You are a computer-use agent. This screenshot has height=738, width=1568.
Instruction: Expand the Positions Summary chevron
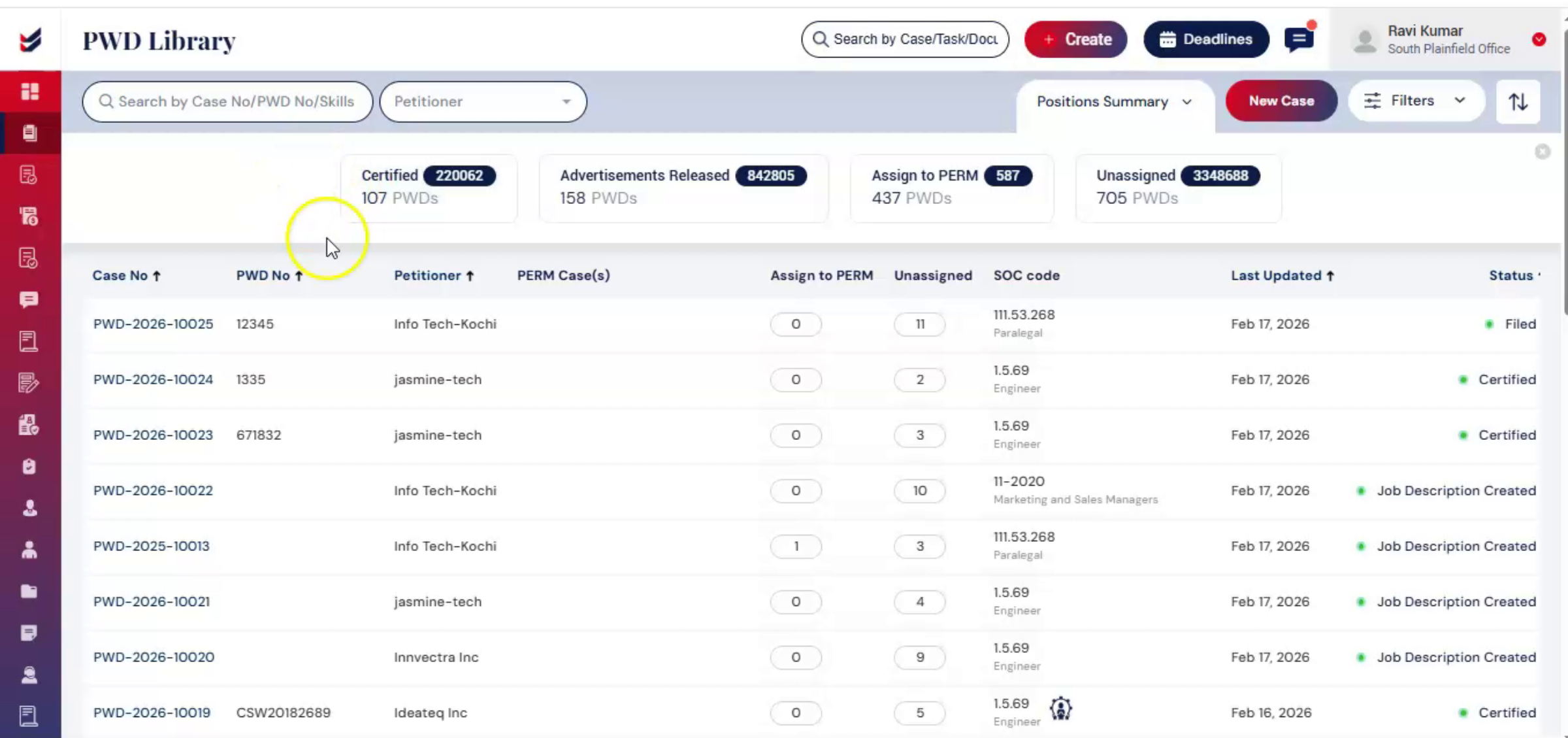tap(1187, 102)
